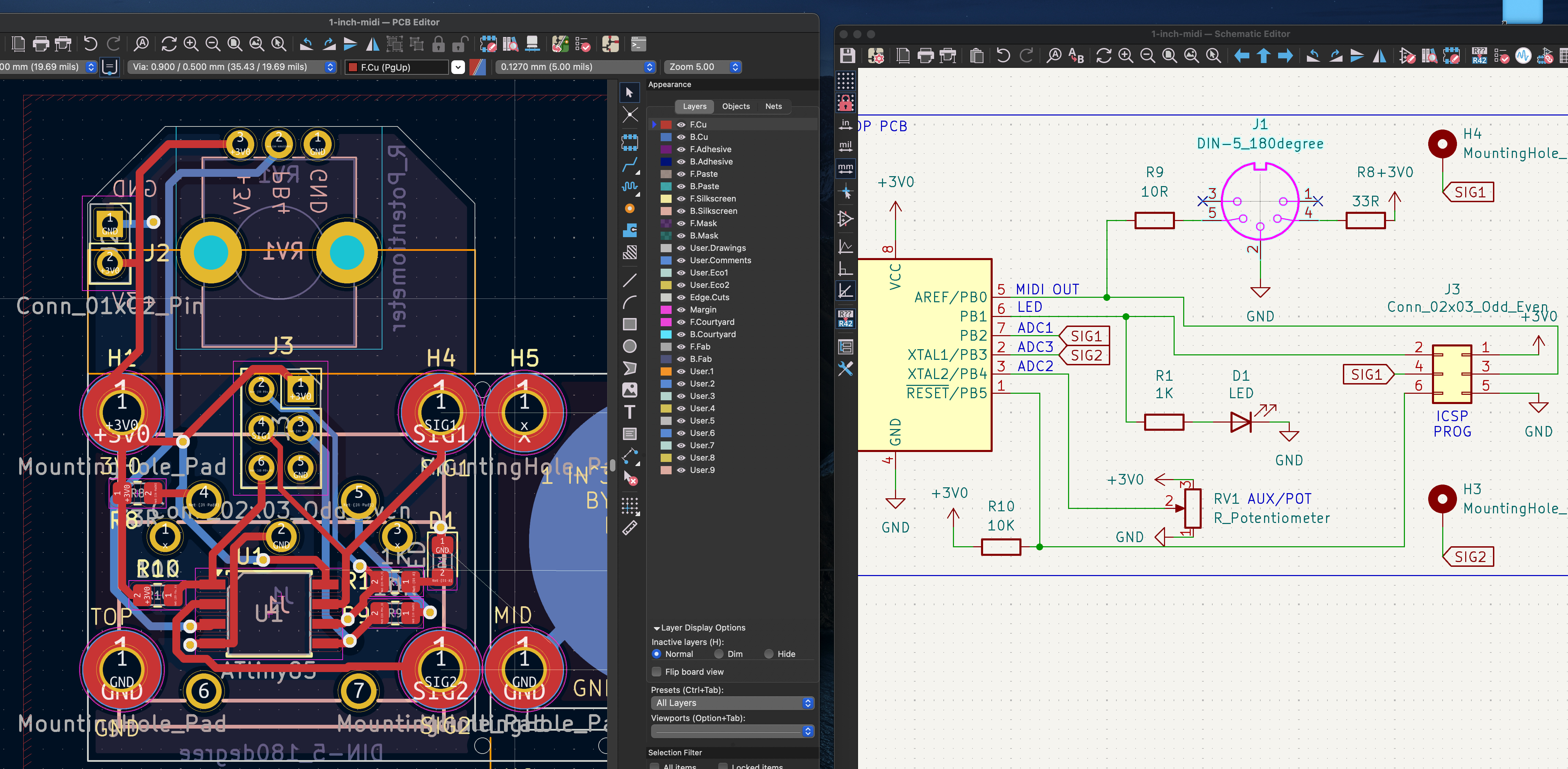Screen dimensions: 1568x769
Task: Click the F.Cu color swatch
Action: click(x=666, y=125)
